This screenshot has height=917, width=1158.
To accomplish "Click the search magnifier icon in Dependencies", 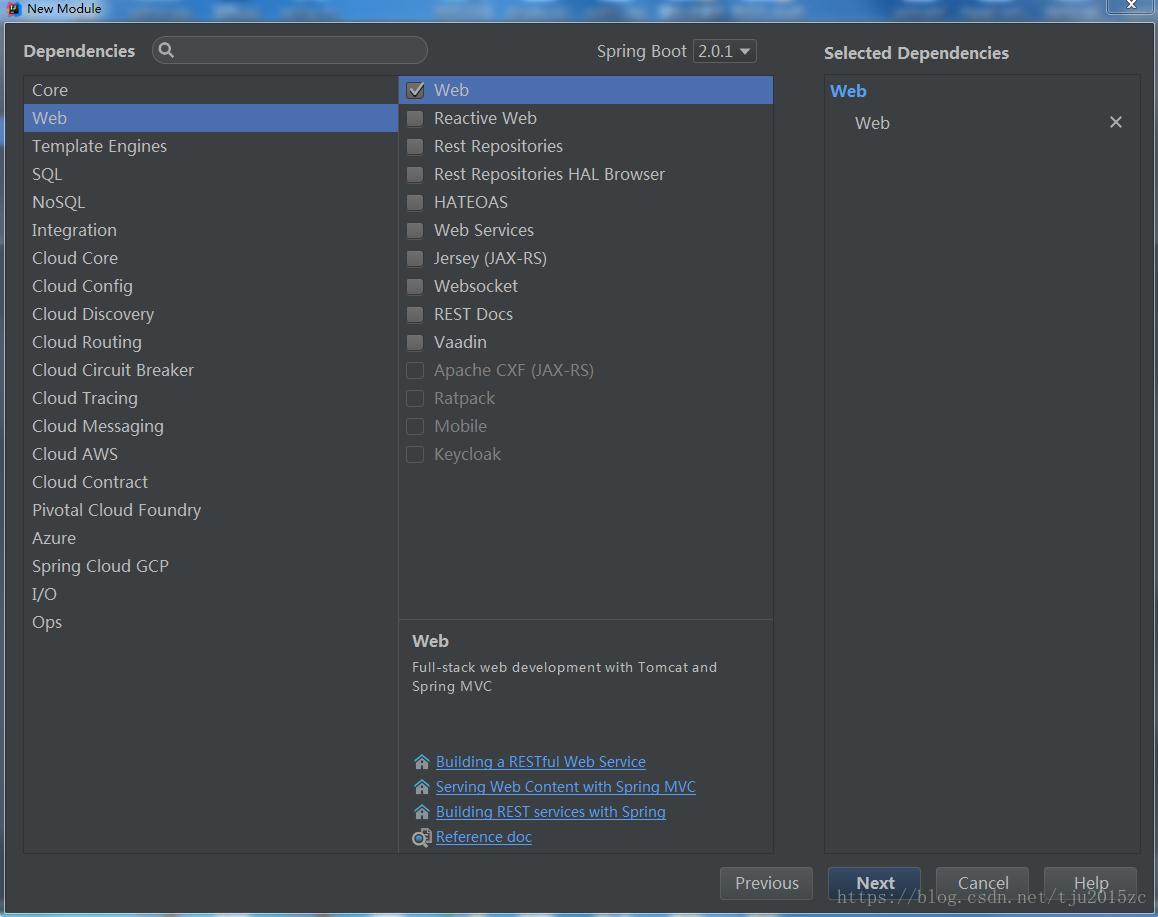I will click(x=166, y=49).
